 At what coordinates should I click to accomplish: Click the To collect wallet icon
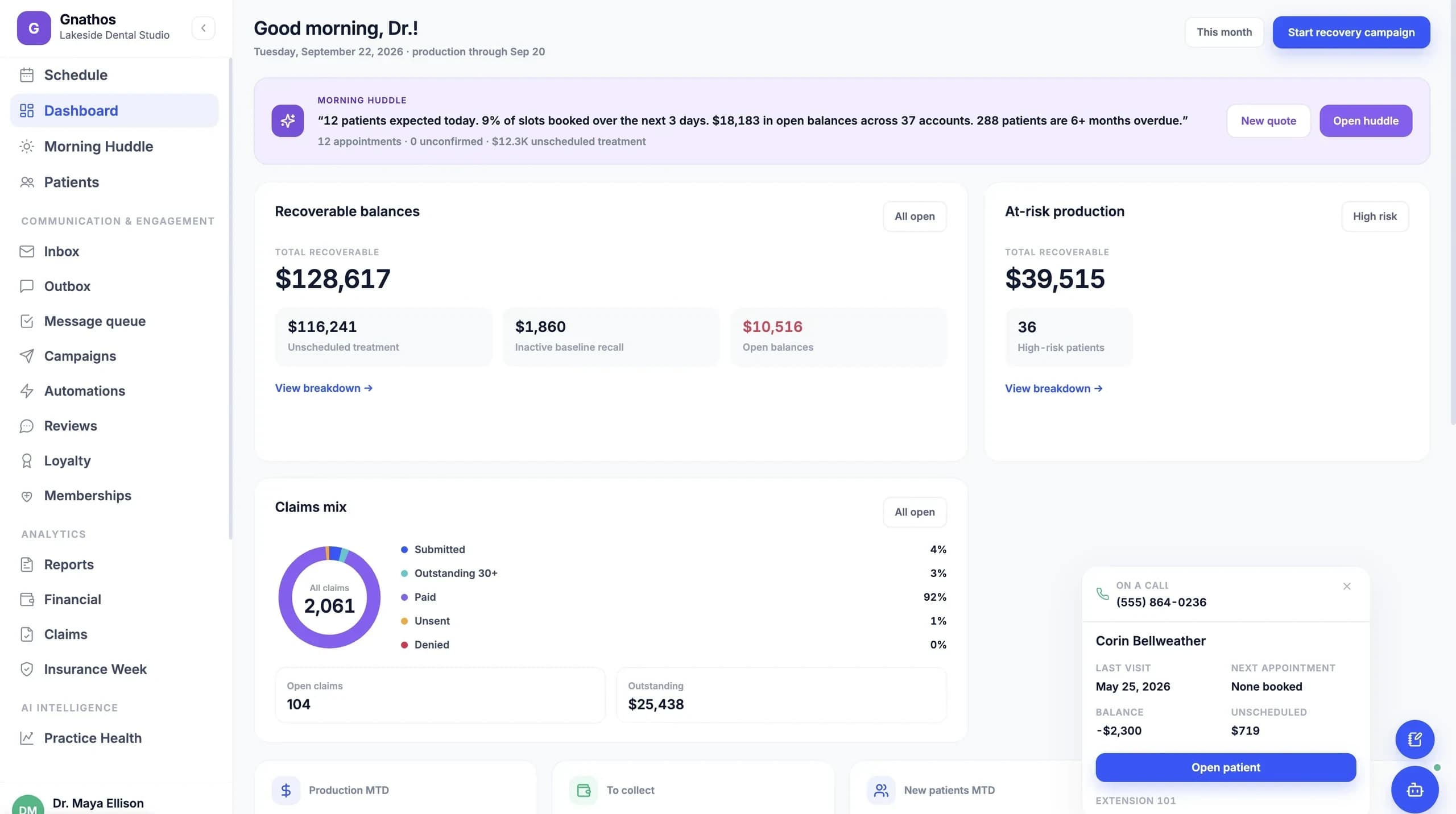pyautogui.click(x=584, y=790)
